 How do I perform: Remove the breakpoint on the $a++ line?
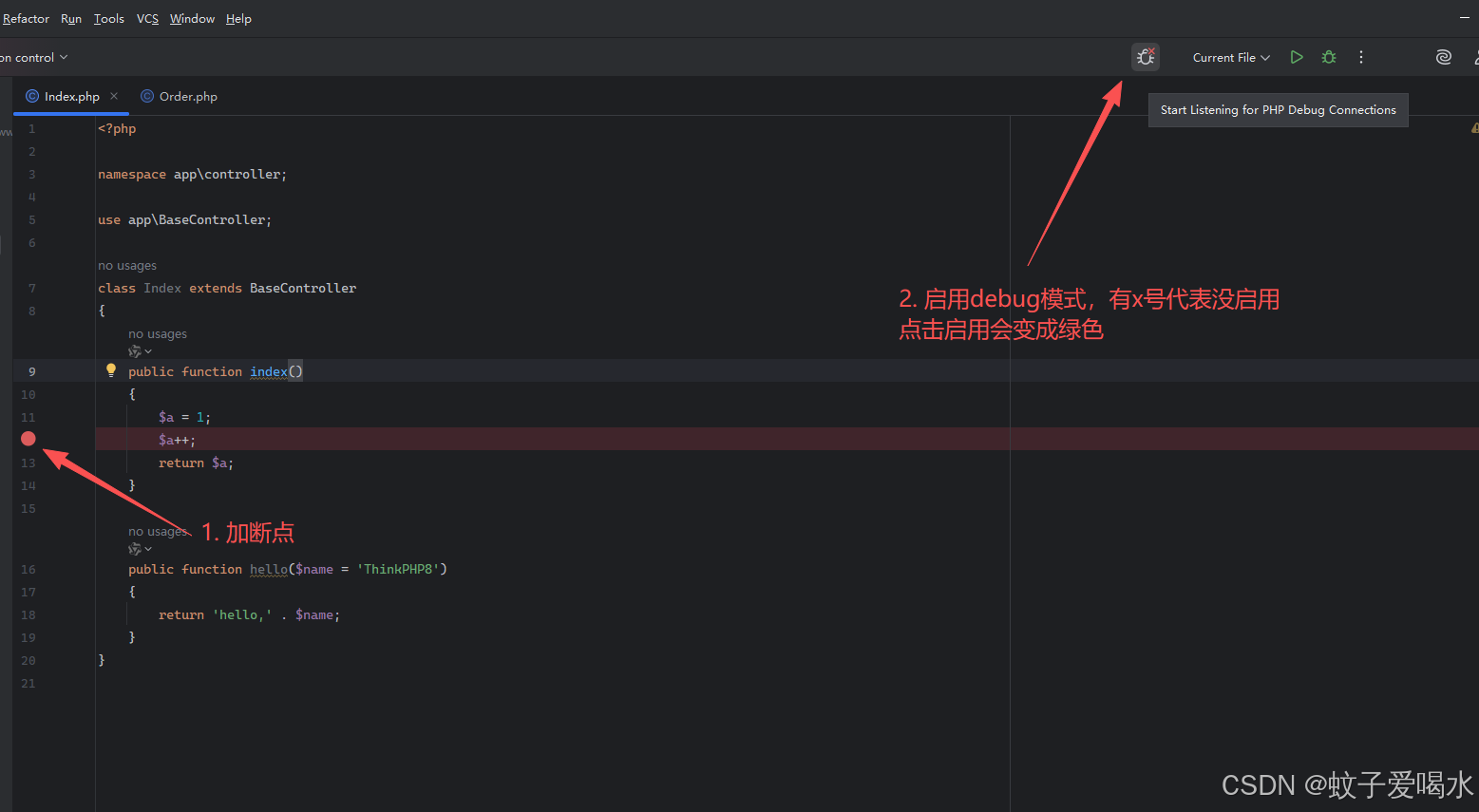pos(28,439)
